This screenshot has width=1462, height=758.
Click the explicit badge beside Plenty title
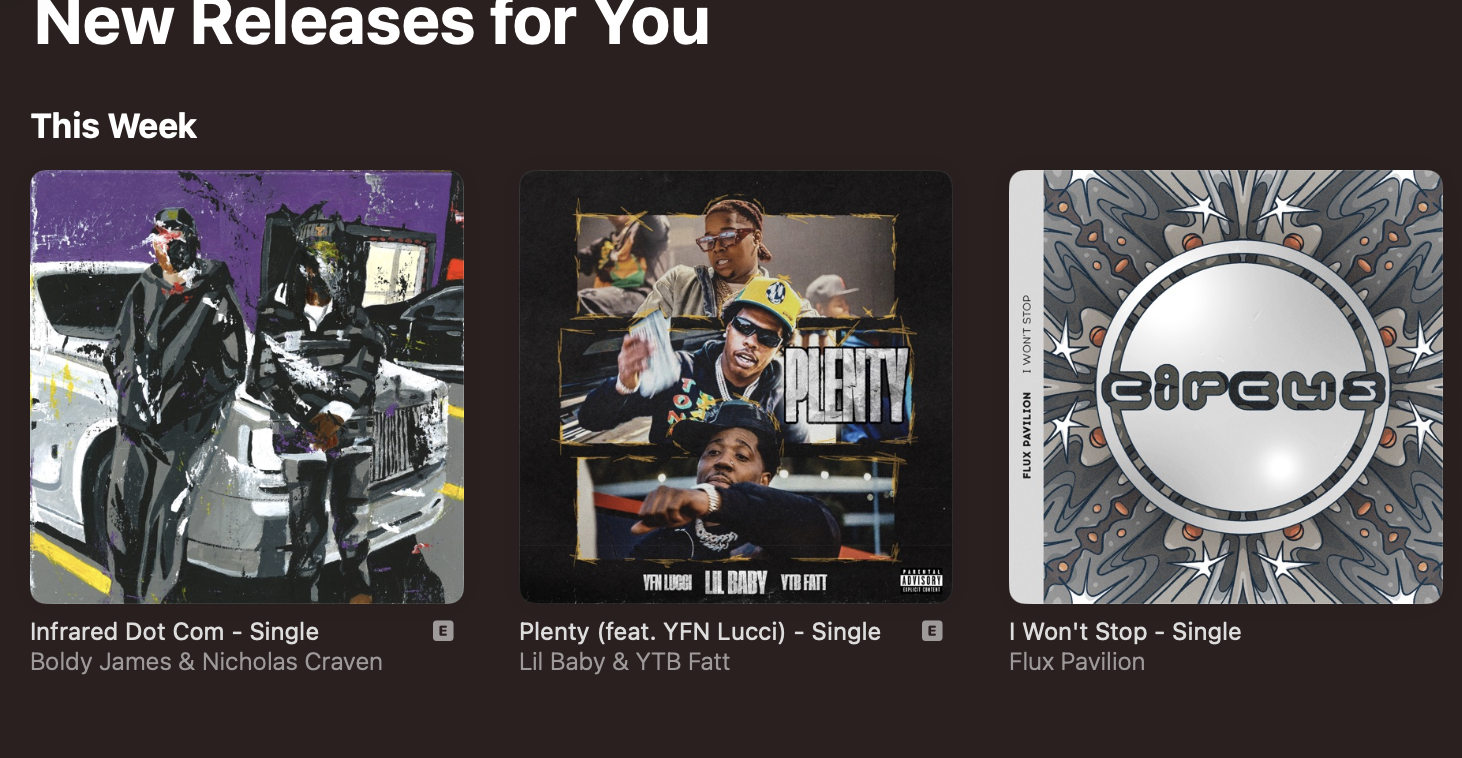932,631
